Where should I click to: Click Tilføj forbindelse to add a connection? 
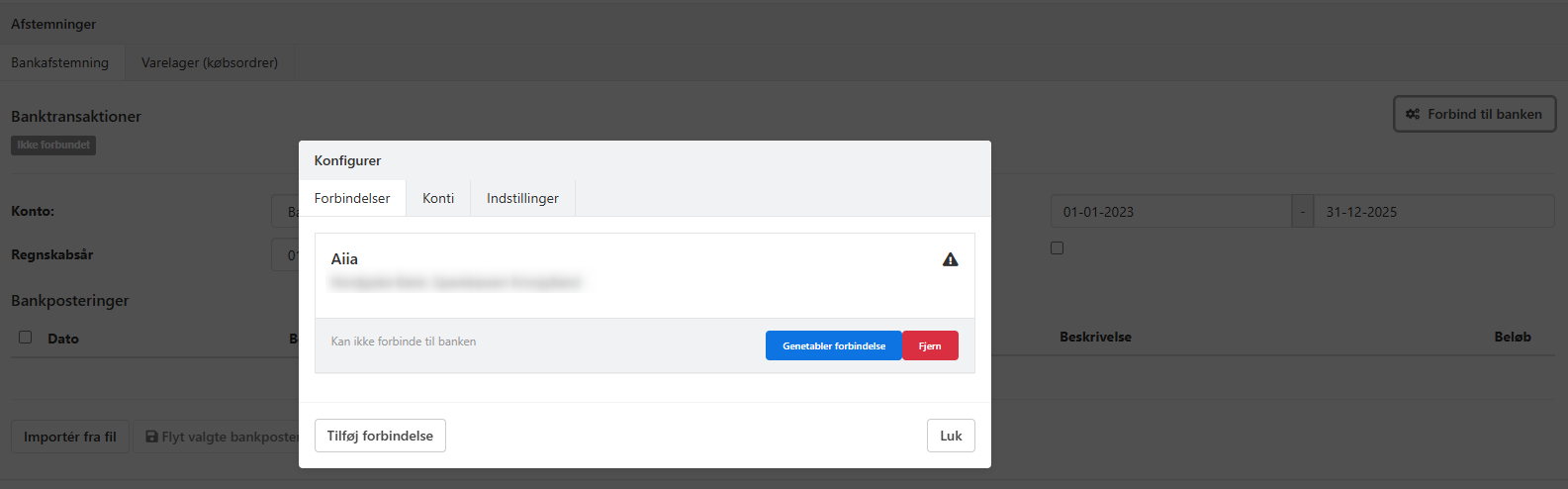click(x=380, y=436)
